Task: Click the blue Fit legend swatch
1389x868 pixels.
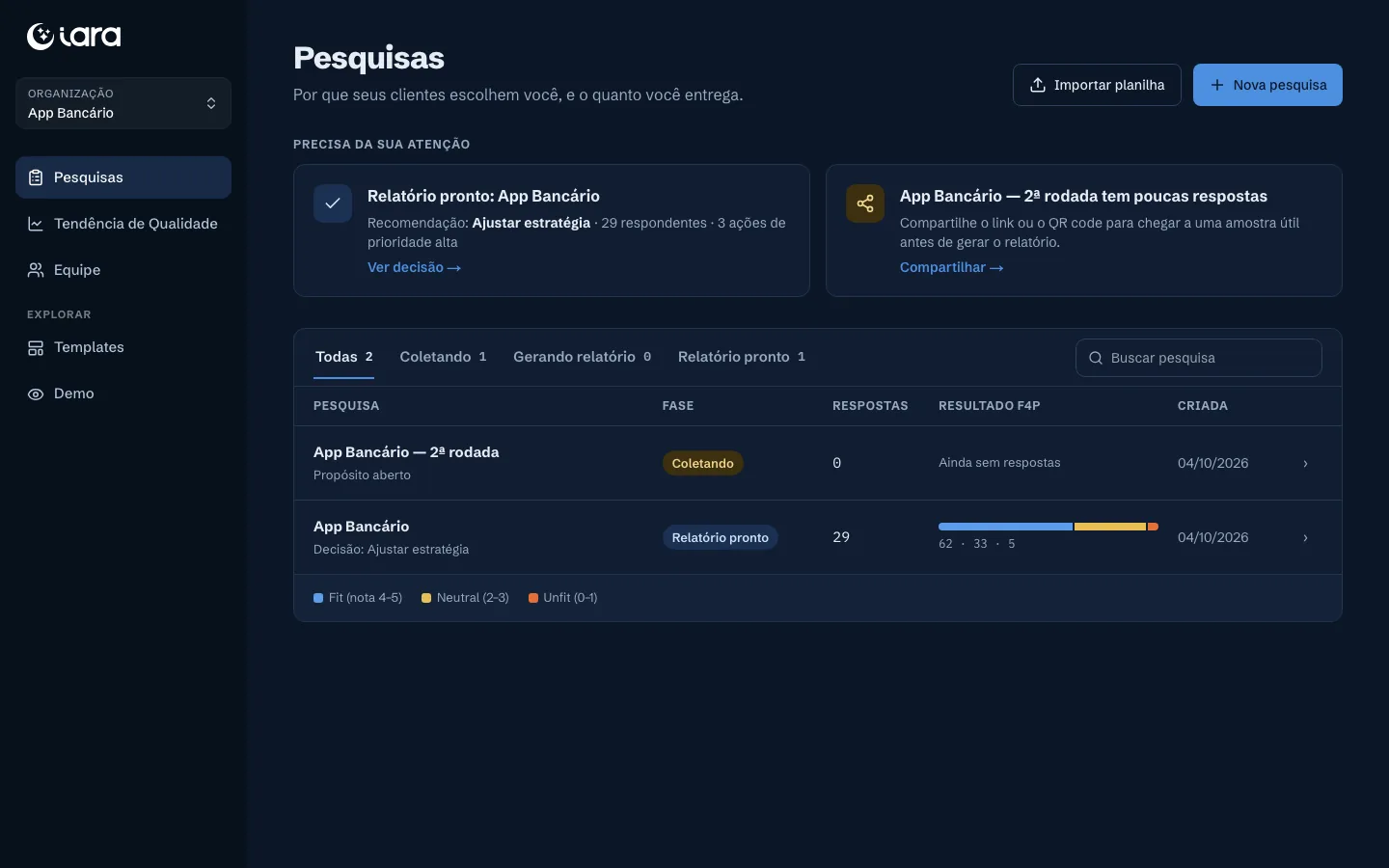Action: coord(318,598)
